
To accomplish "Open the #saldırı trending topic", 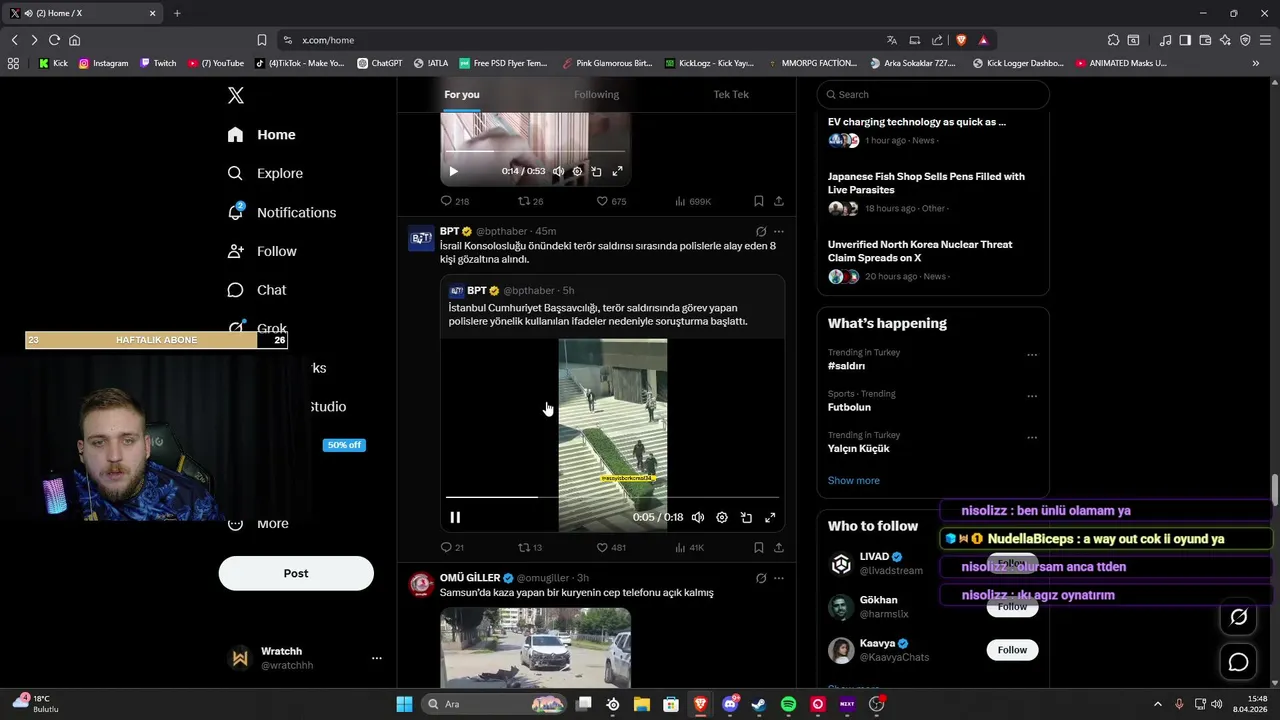I will coord(846,366).
